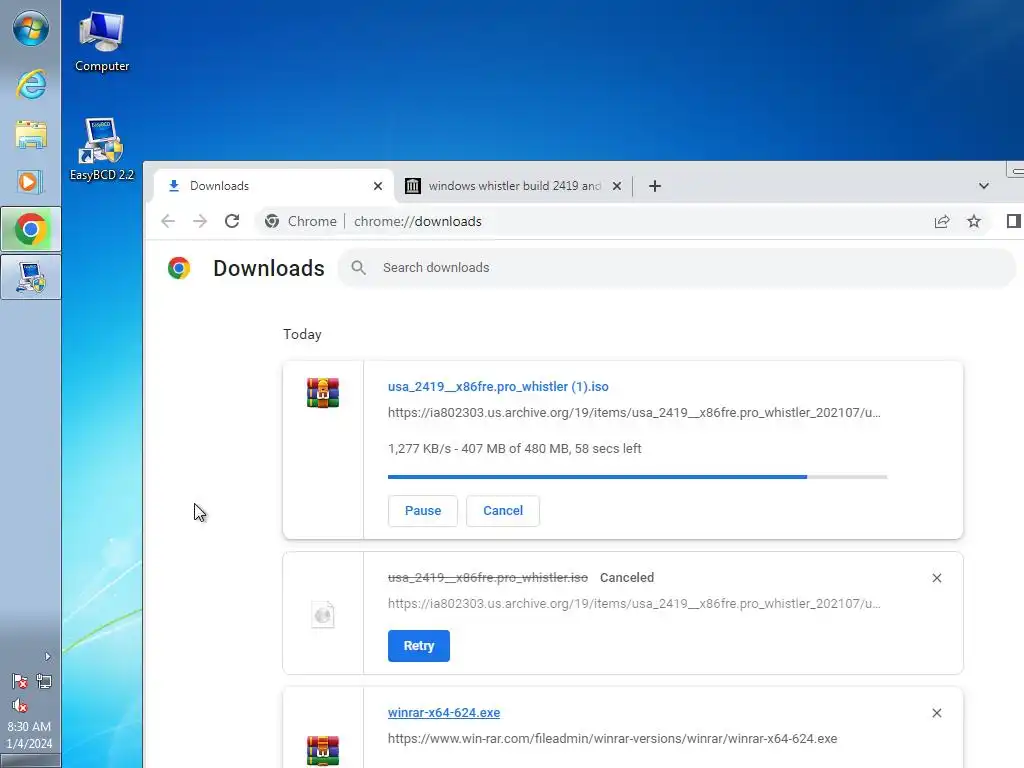This screenshot has height=768, width=1024.
Task: Launch Internet Explorer from the taskbar
Action: pos(31,84)
